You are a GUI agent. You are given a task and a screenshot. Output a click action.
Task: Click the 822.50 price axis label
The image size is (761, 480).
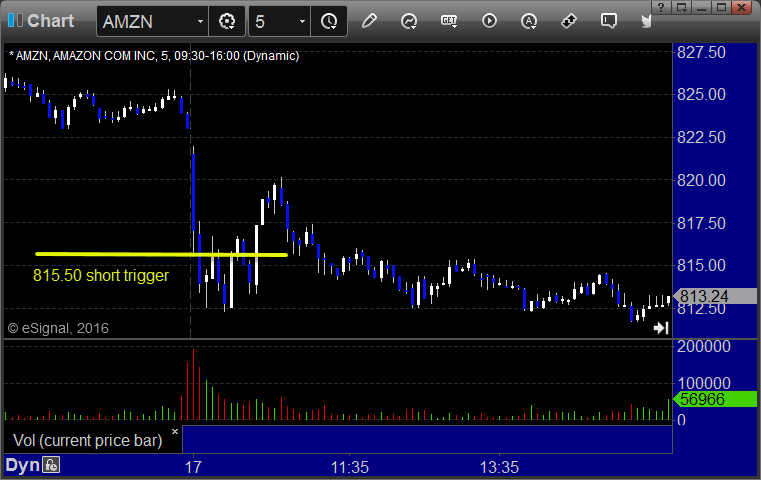tap(701, 137)
